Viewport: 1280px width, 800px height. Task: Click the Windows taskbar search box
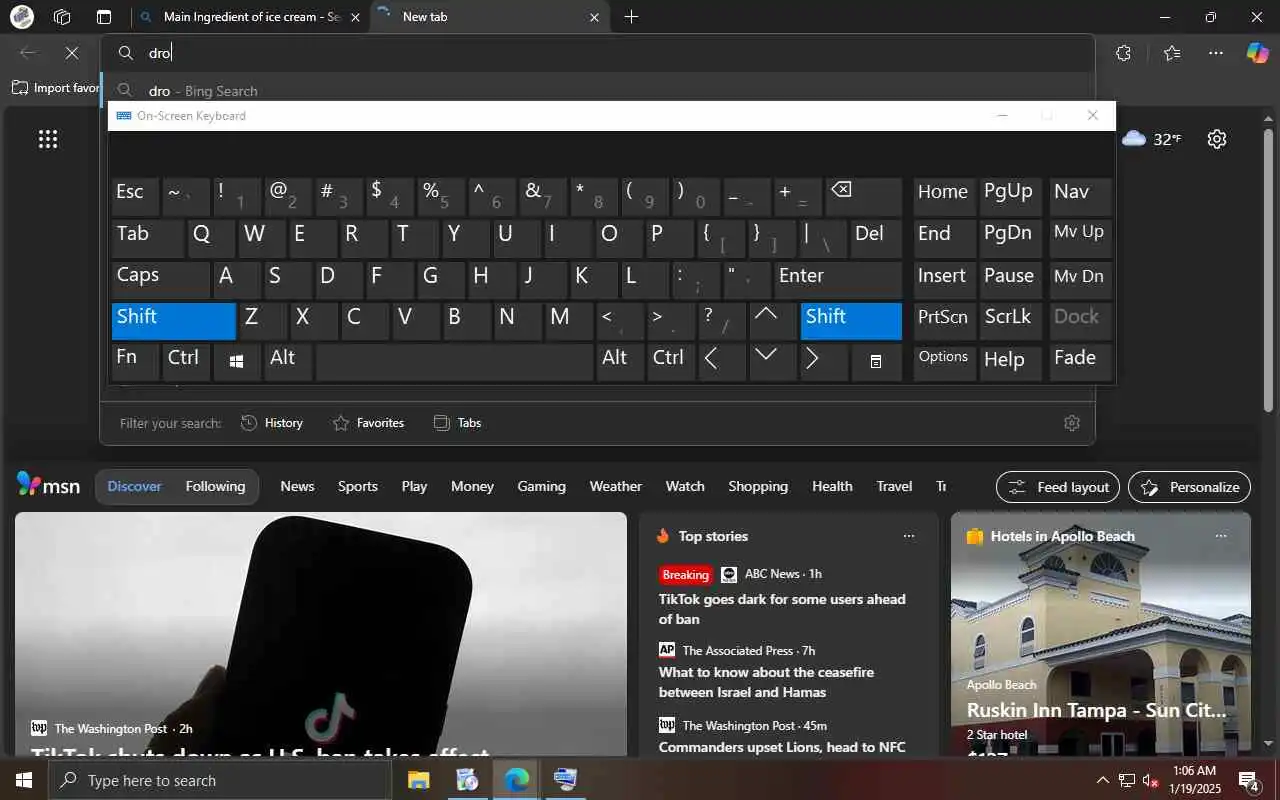[220, 780]
